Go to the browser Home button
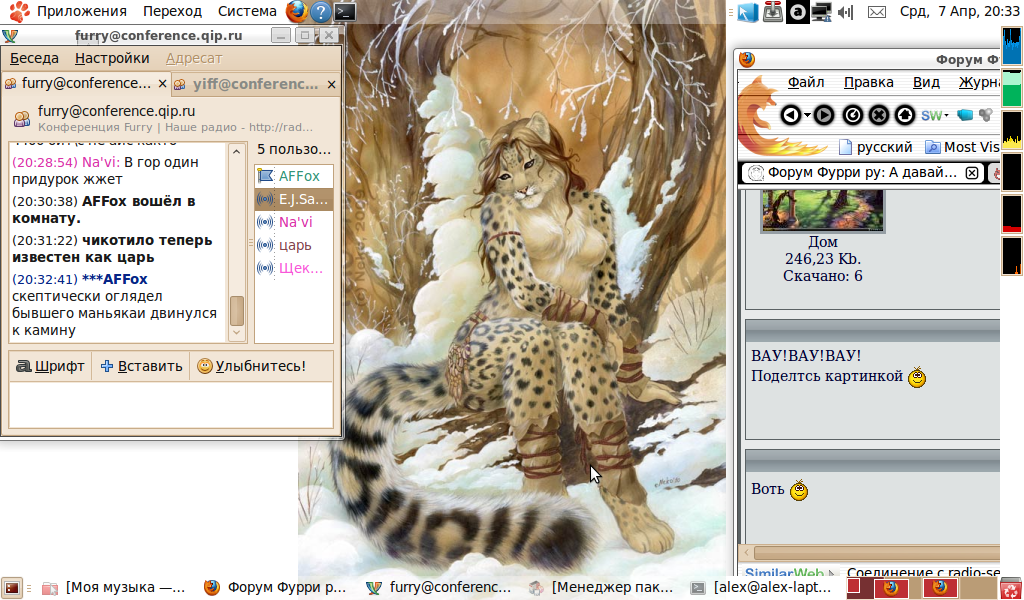 [905, 115]
